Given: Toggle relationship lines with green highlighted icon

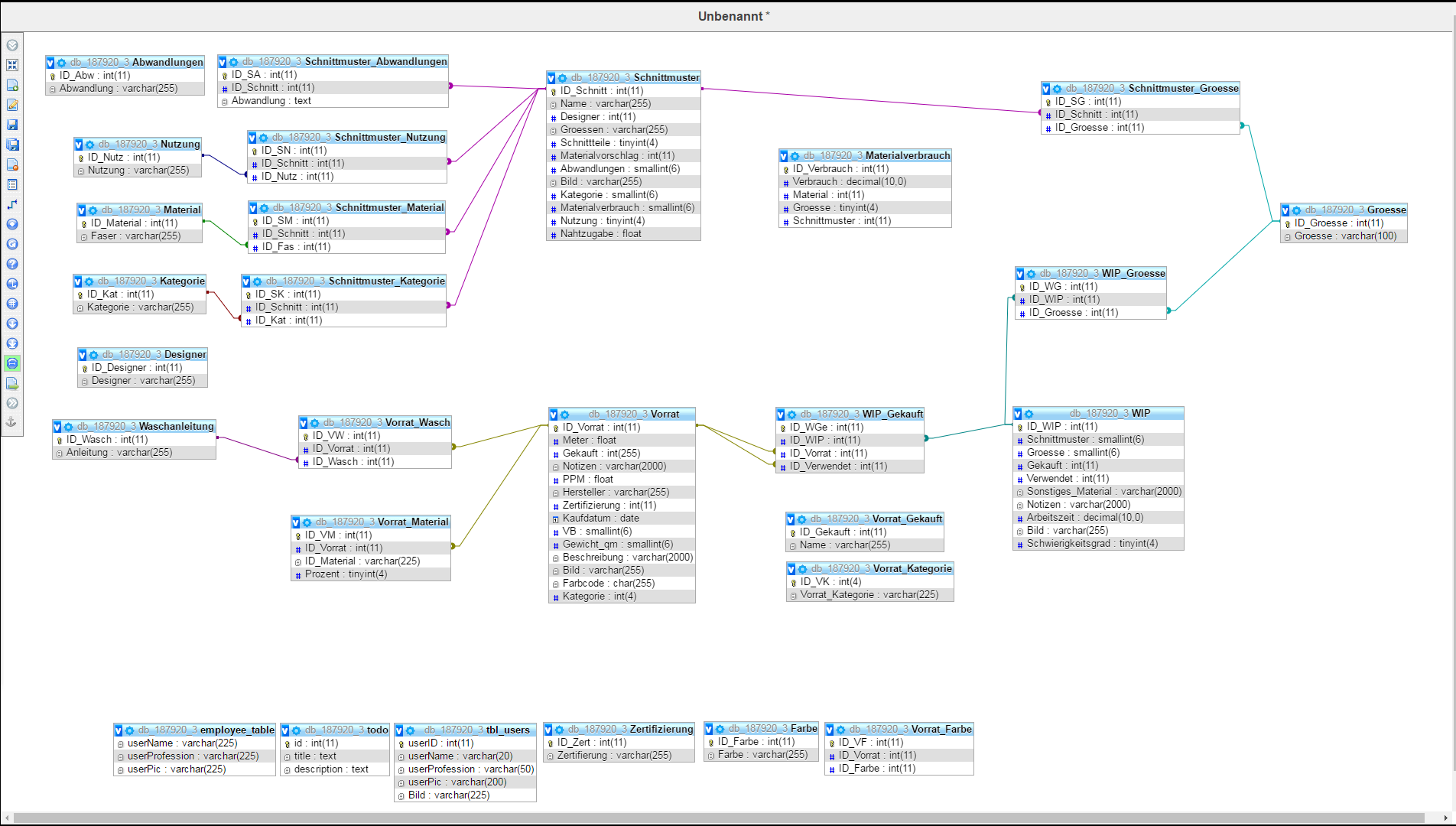Looking at the screenshot, I should click(x=12, y=363).
